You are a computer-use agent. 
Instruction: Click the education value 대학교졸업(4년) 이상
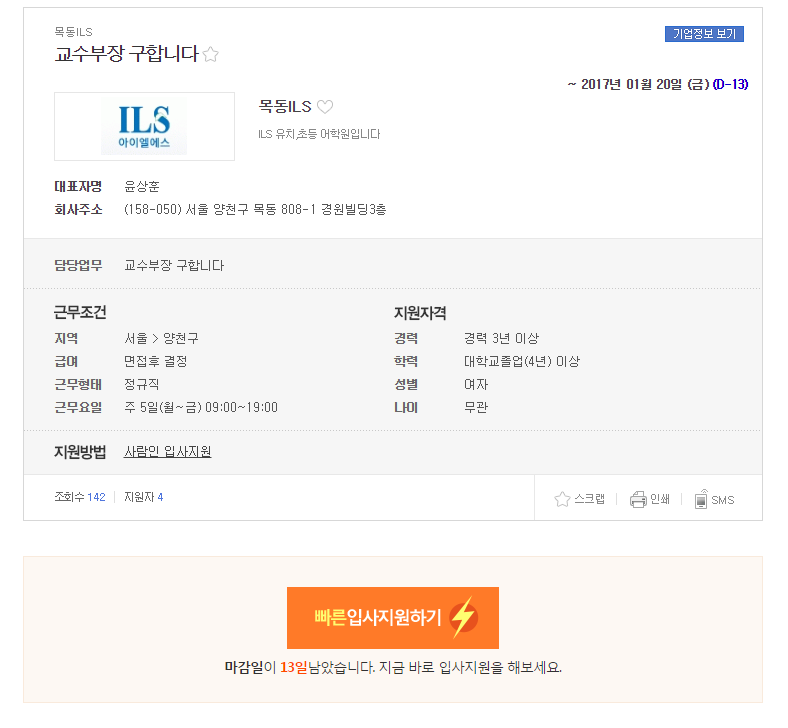click(522, 361)
